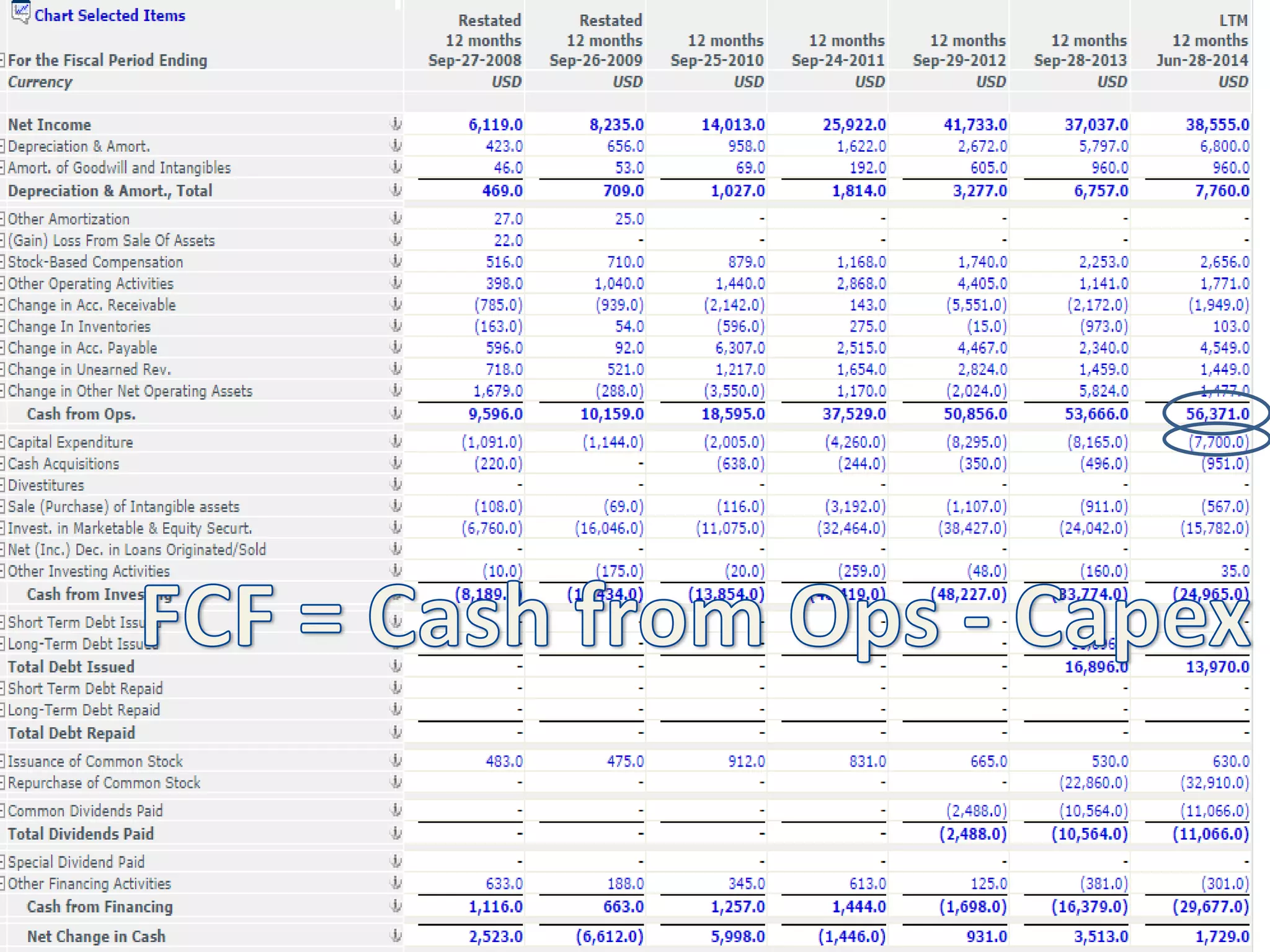
Task: Tick the checkbox for Change in Acc. Receivable
Action: (x=2, y=305)
